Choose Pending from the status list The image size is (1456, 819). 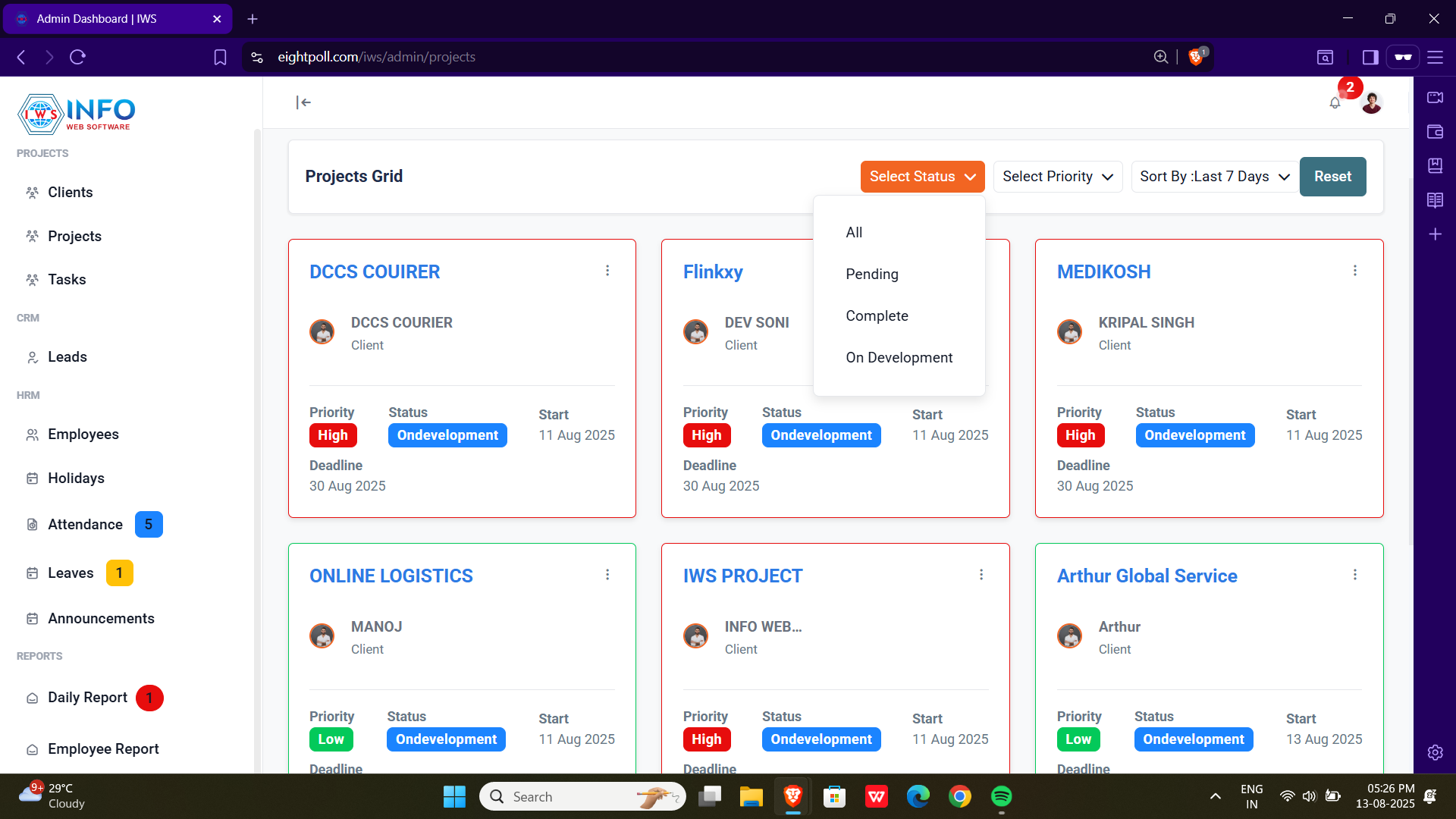(x=872, y=275)
